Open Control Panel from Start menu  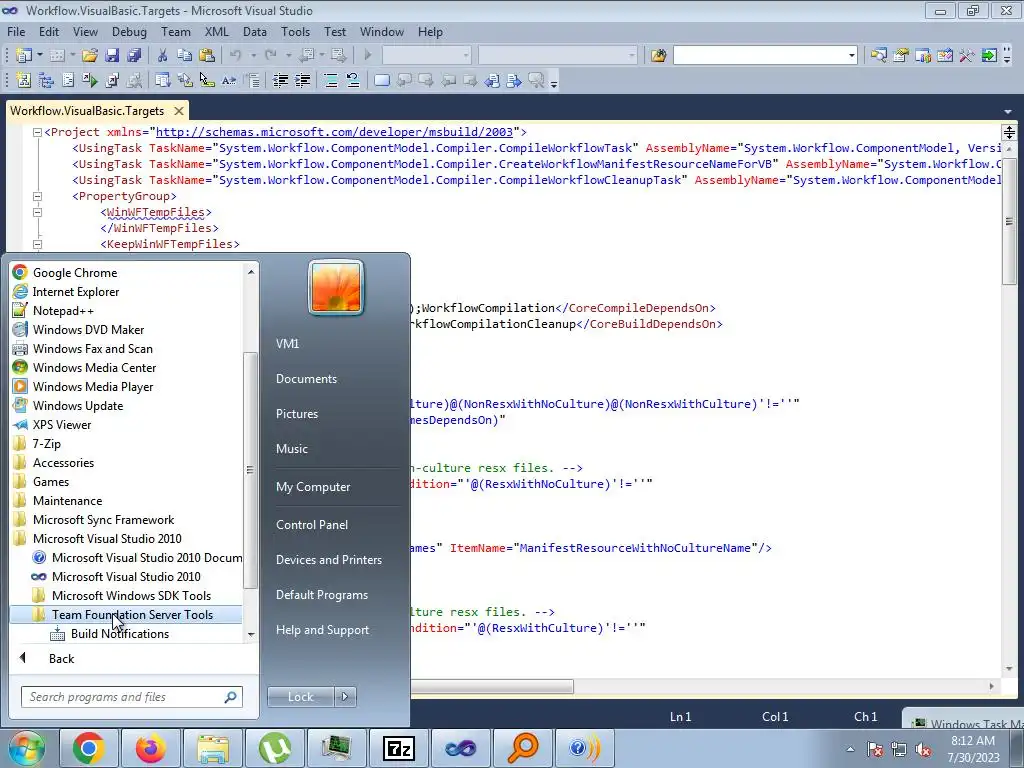[312, 525]
